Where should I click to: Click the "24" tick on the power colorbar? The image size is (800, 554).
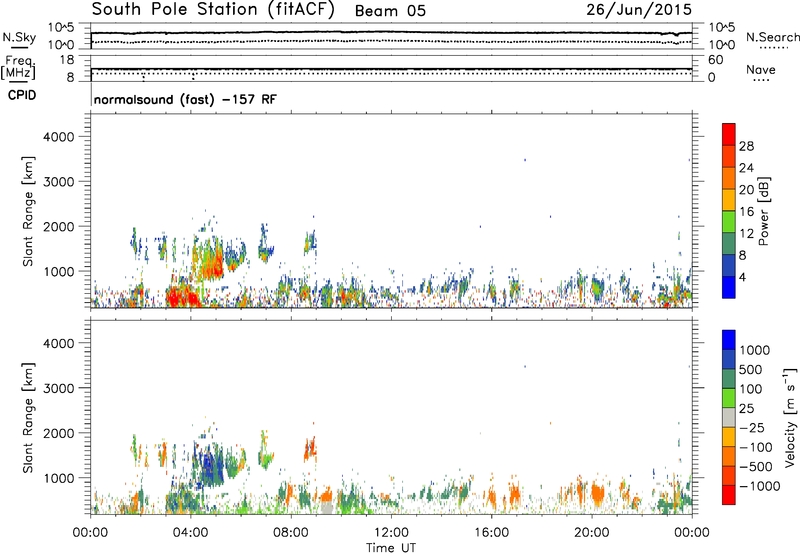coord(746,168)
